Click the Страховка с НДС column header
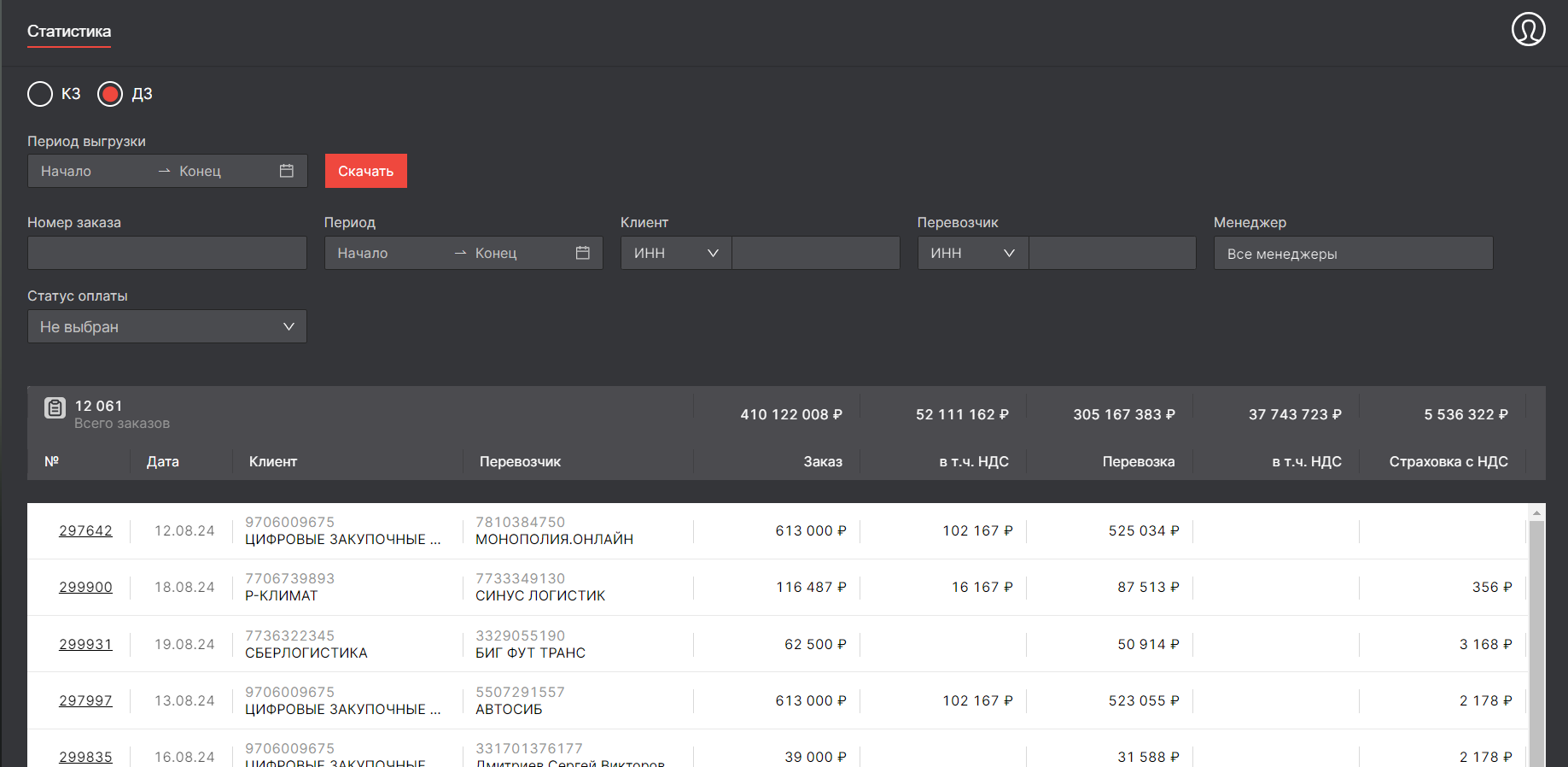This screenshot has width=1568, height=767. (1449, 461)
